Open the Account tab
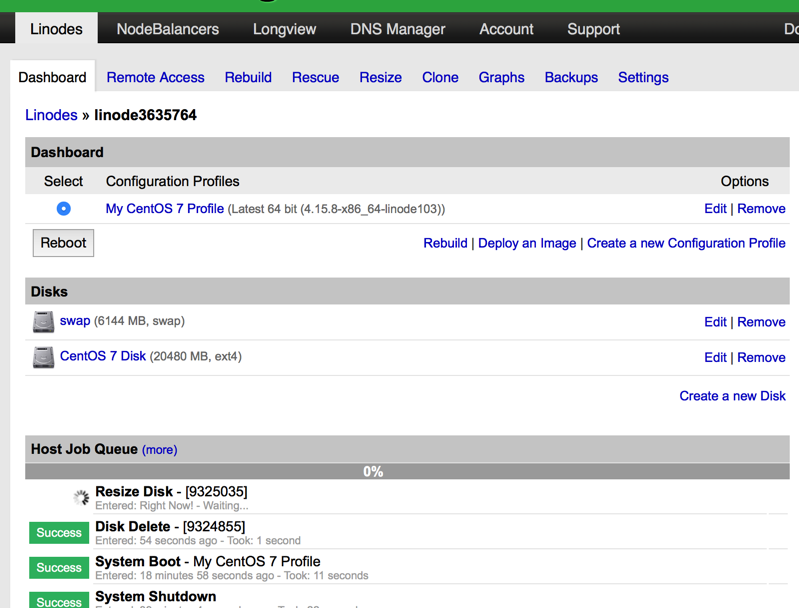 click(x=506, y=29)
